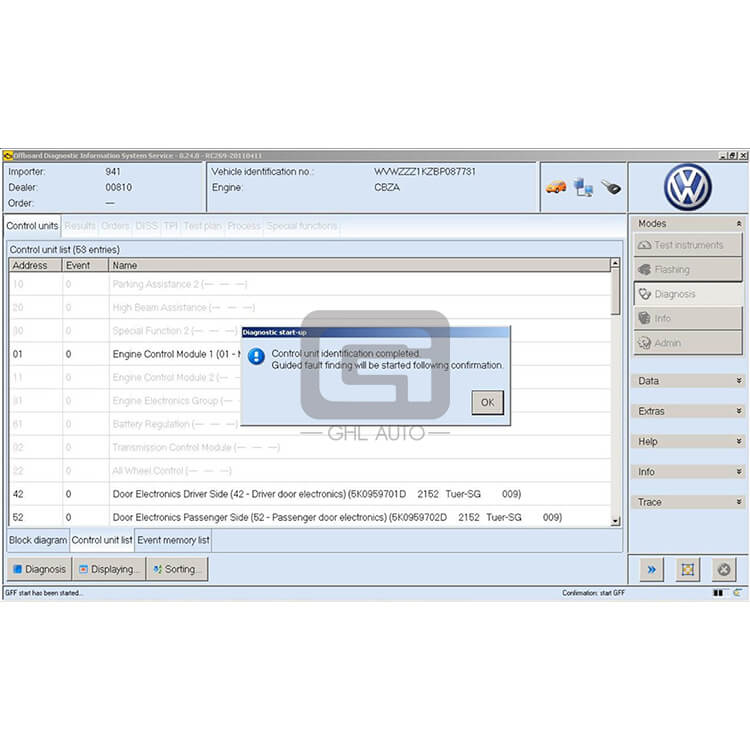
Task: Click Confirmation: start GFF status text
Action: tap(593, 593)
